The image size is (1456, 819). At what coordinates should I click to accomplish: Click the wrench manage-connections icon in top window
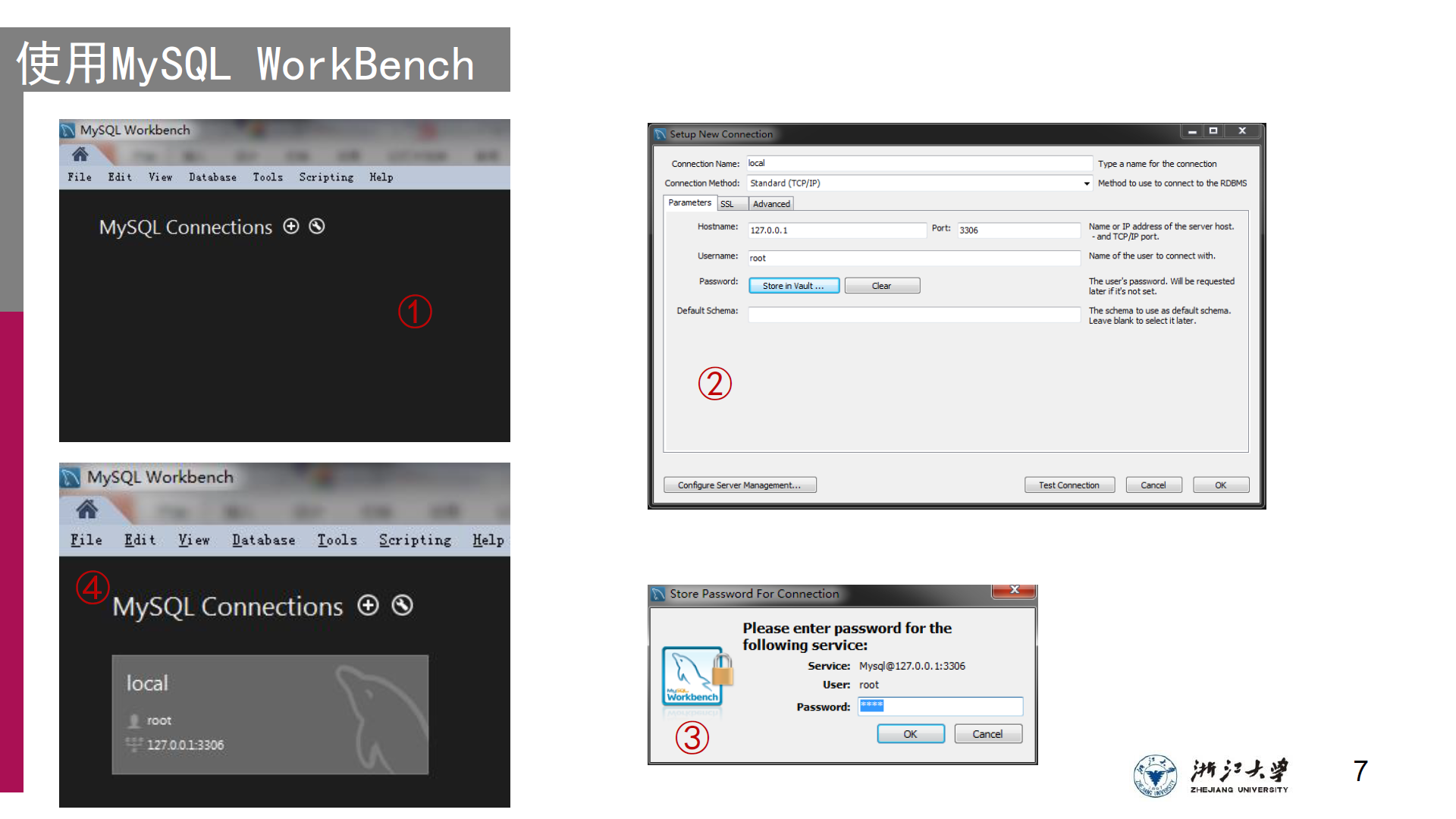(x=317, y=226)
